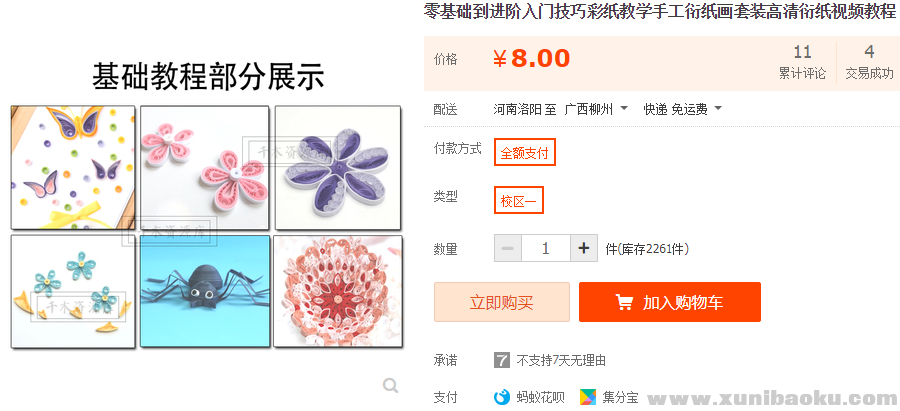Open the 交易成功 transactions count
Image resolution: width=900 pixels, height=411 pixels.
coord(869,62)
